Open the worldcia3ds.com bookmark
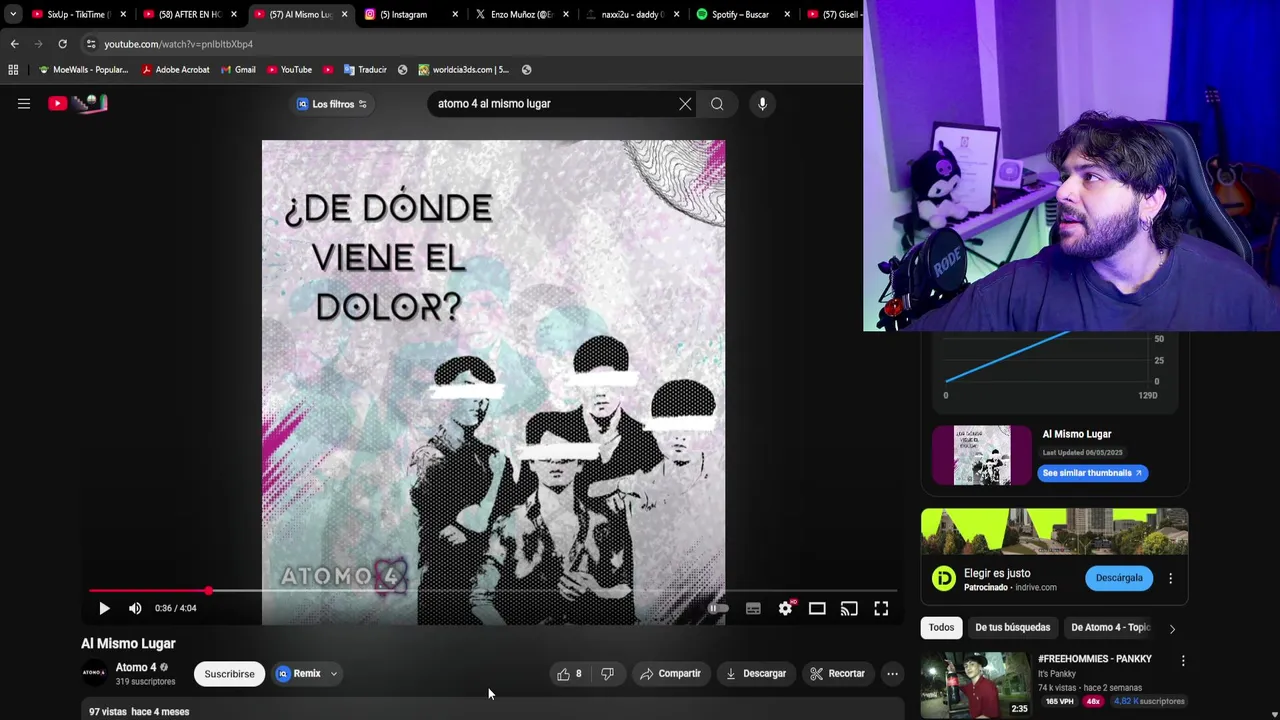 463,70
